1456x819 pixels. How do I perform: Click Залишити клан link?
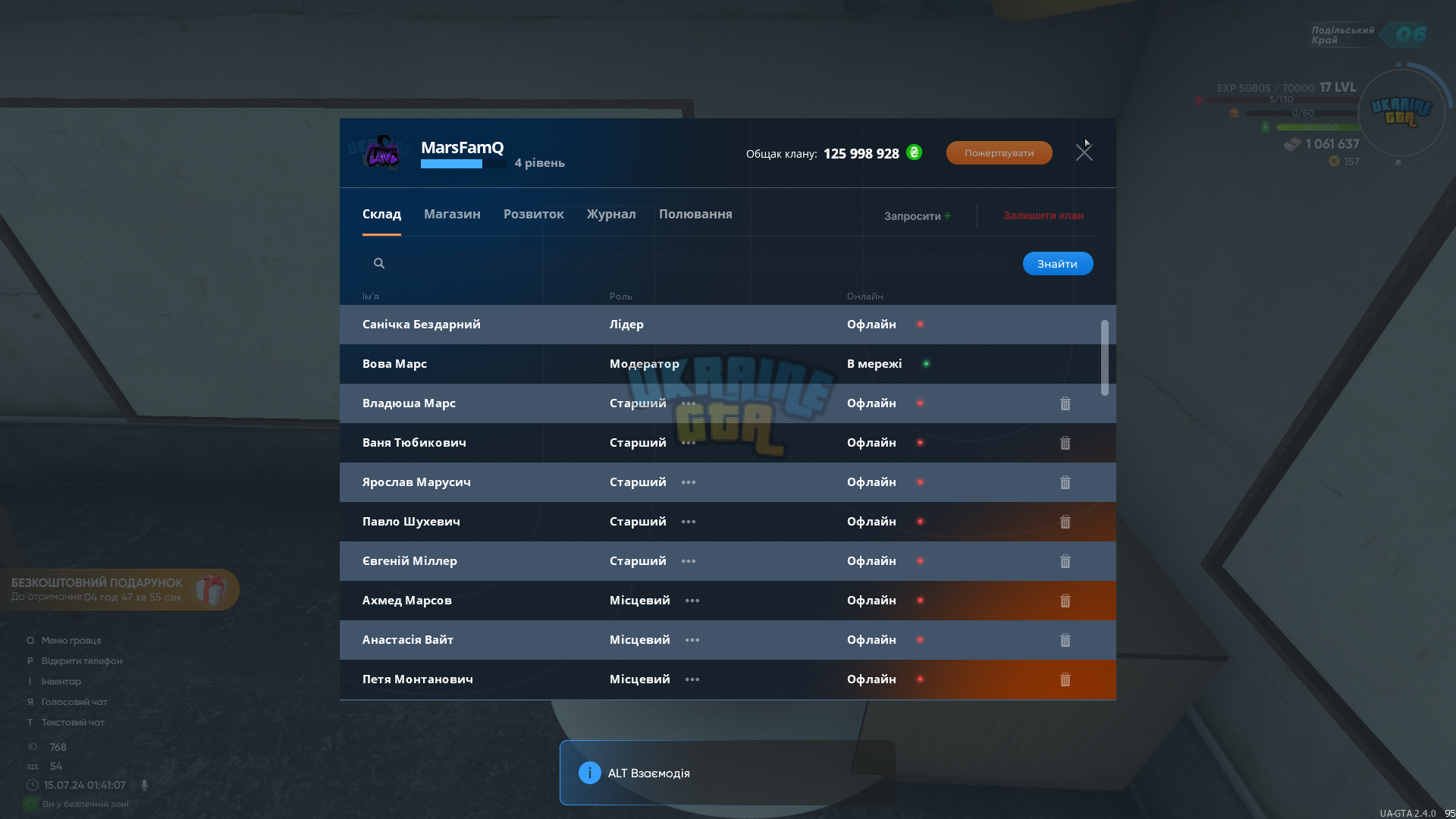pos(1043,215)
